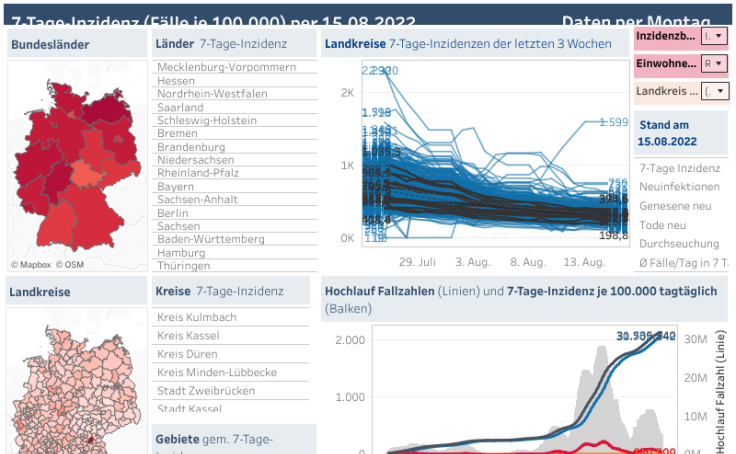Choose Kreis Düren in Kreise list
Image resolution: width=736 pixels, height=454 pixels.
tap(191, 354)
